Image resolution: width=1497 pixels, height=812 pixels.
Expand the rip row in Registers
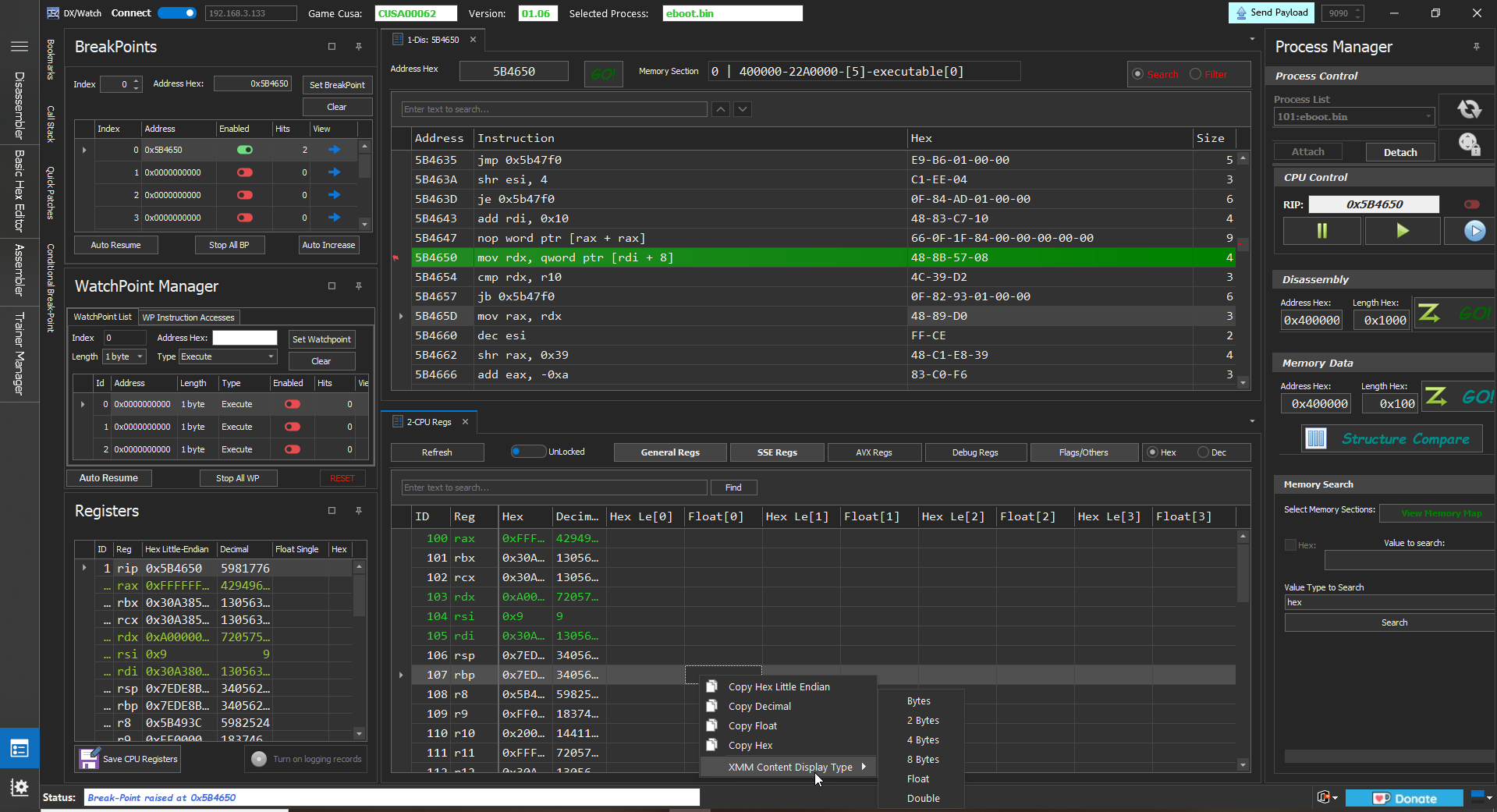[84, 568]
